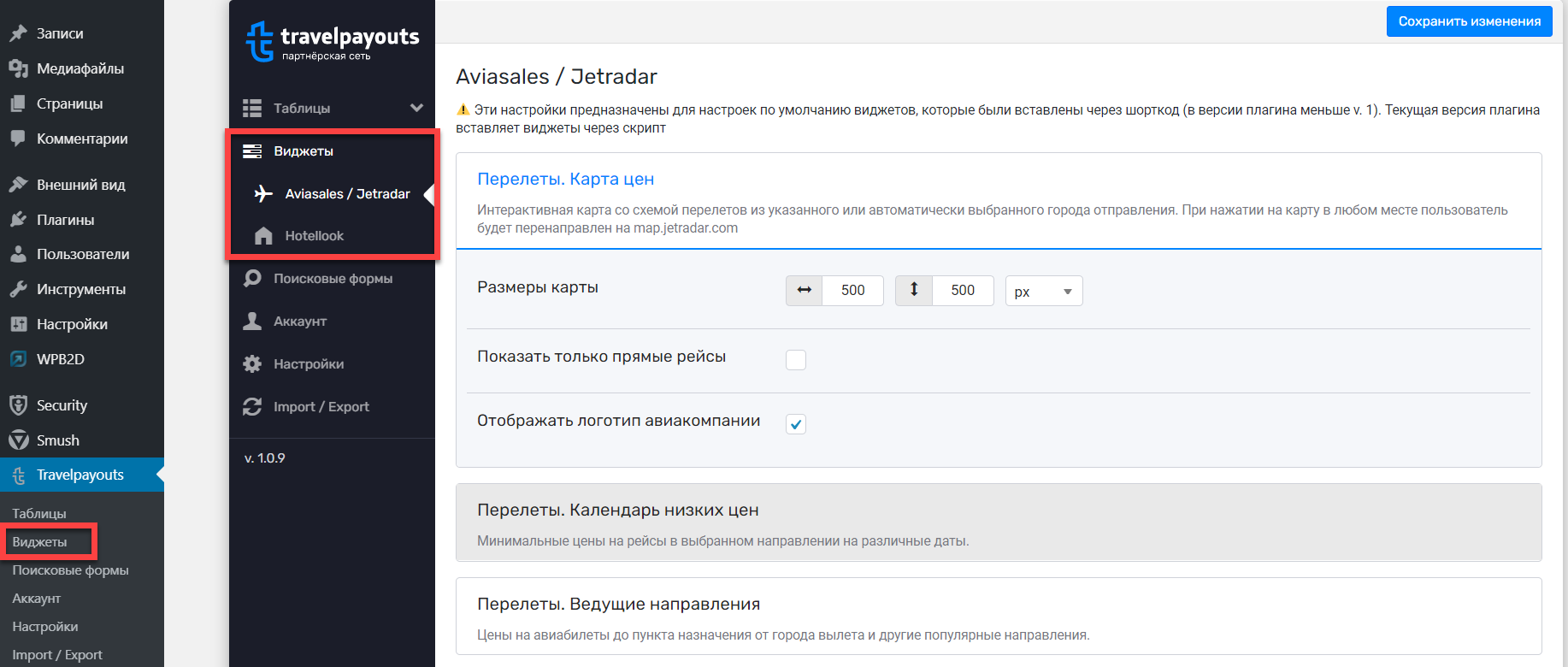
Task: Click the Плагины plug icon
Action: click(x=18, y=220)
